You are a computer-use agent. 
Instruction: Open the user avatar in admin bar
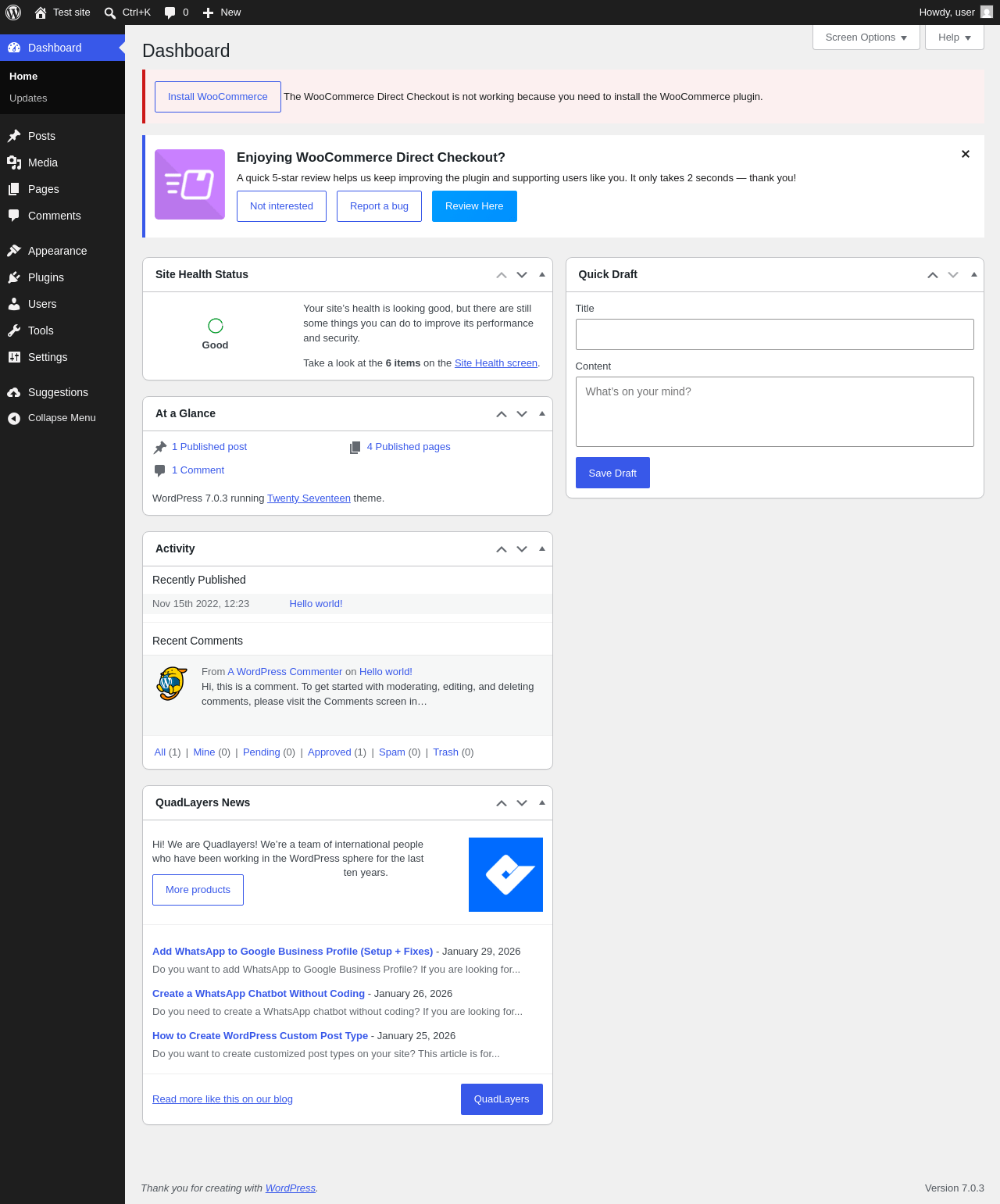987,12
